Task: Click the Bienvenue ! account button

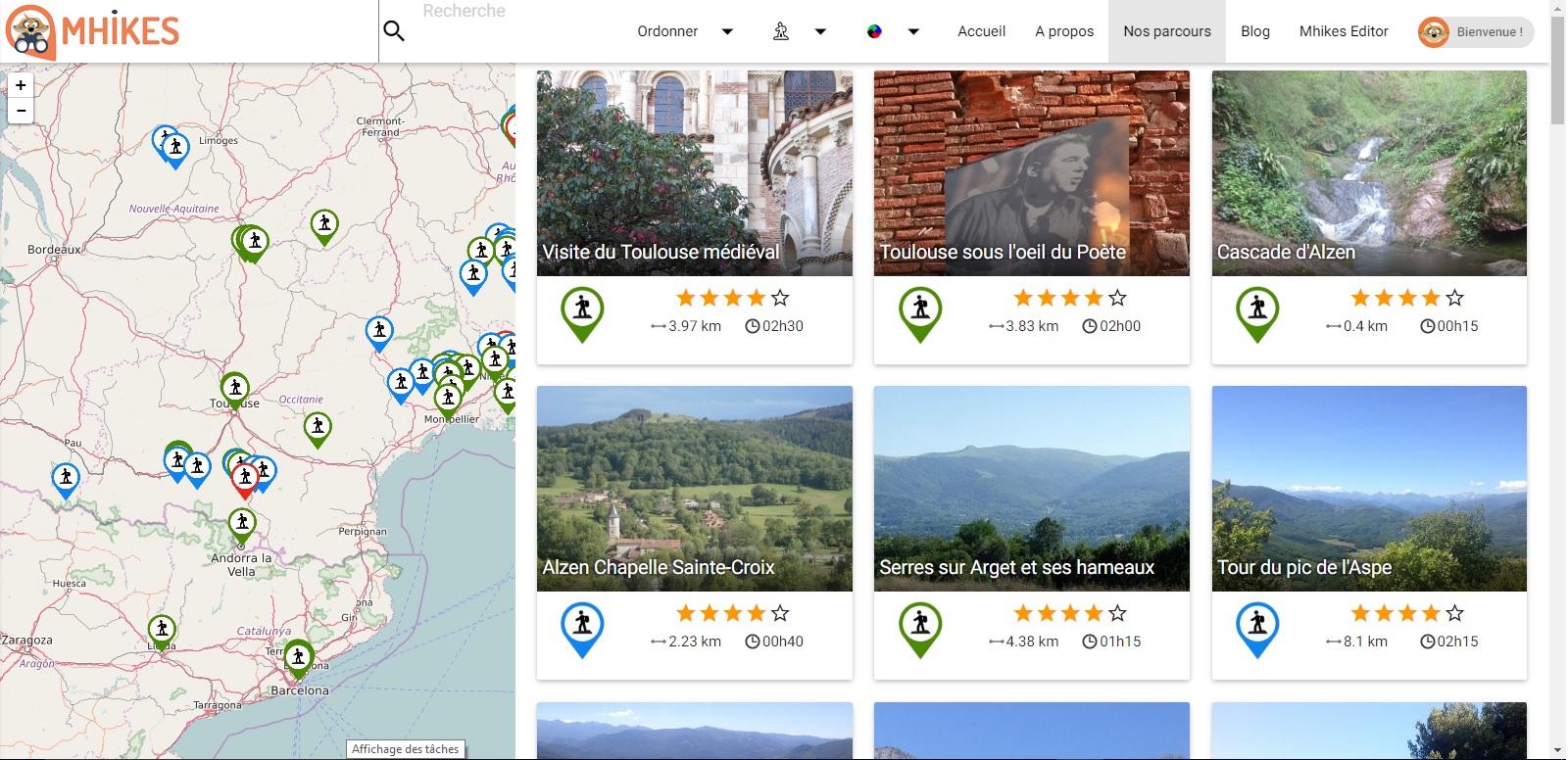Action: tap(1476, 31)
